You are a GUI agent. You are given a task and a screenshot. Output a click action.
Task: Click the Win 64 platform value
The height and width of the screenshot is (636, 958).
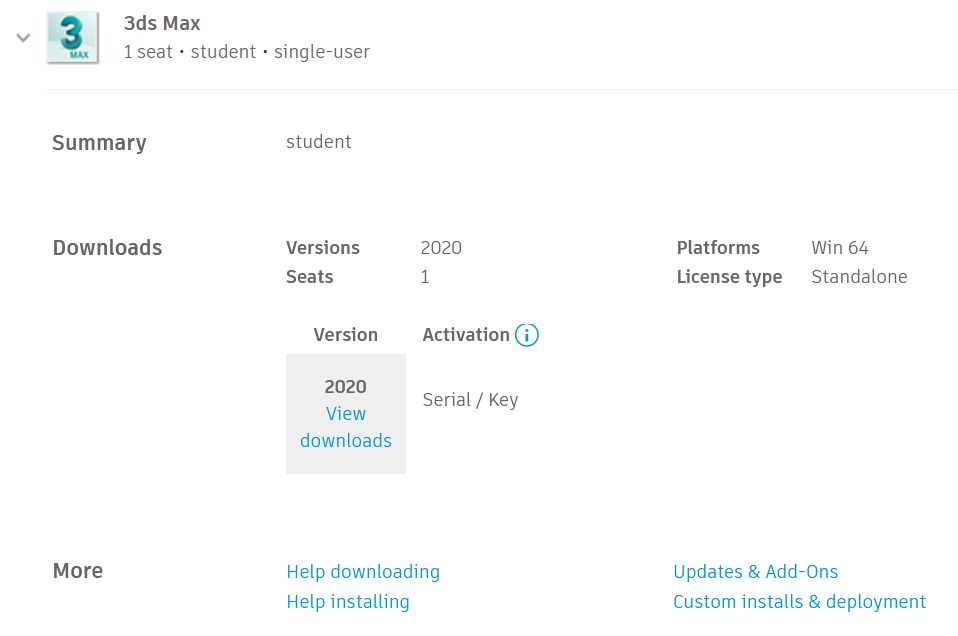[840, 247]
